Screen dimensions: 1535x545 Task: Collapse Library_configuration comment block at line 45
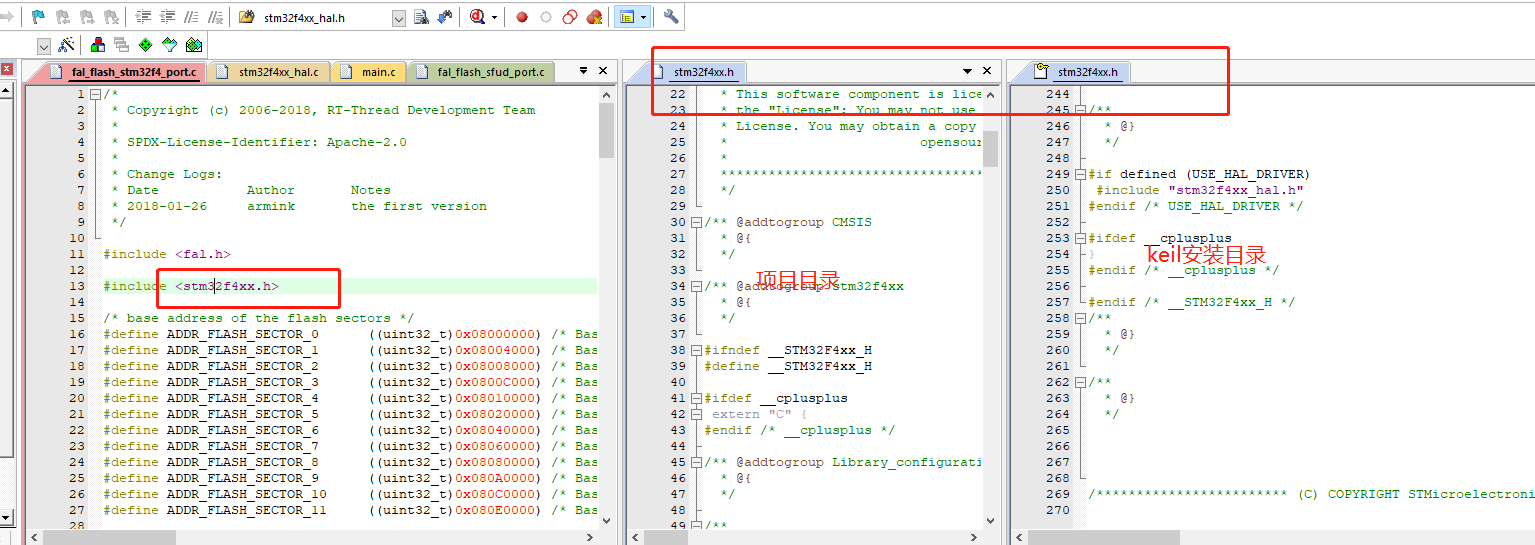pos(695,462)
